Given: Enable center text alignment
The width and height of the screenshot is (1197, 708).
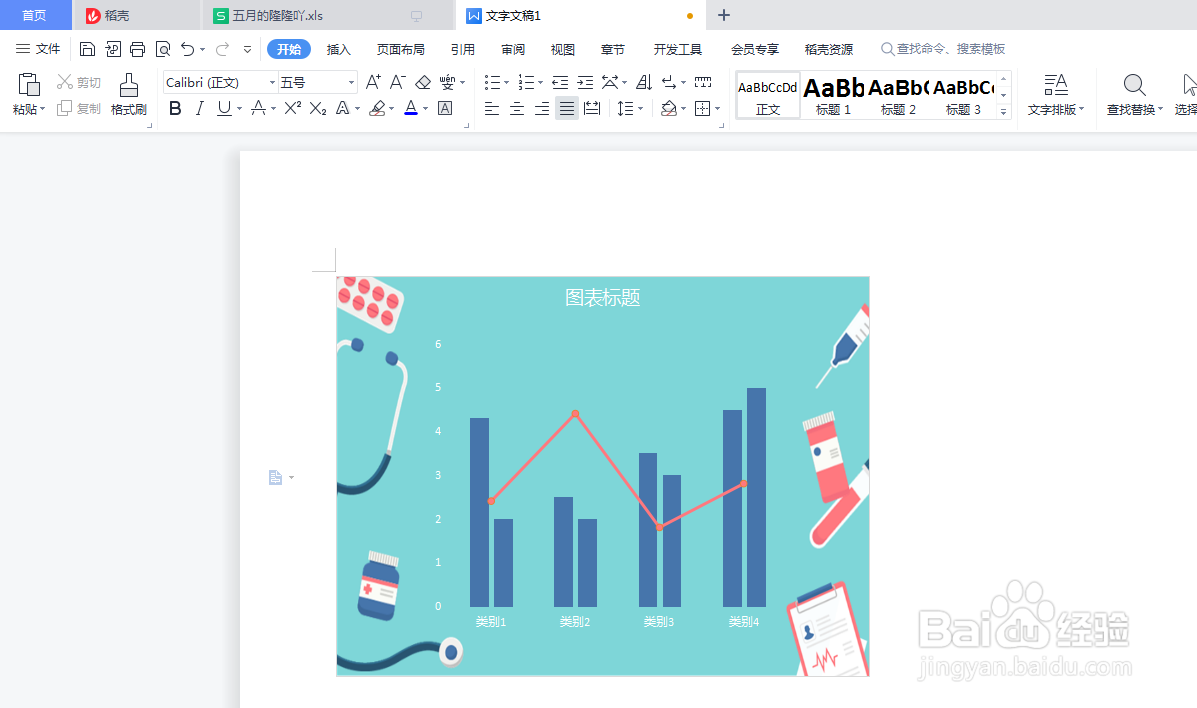Looking at the screenshot, I should coord(516,108).
